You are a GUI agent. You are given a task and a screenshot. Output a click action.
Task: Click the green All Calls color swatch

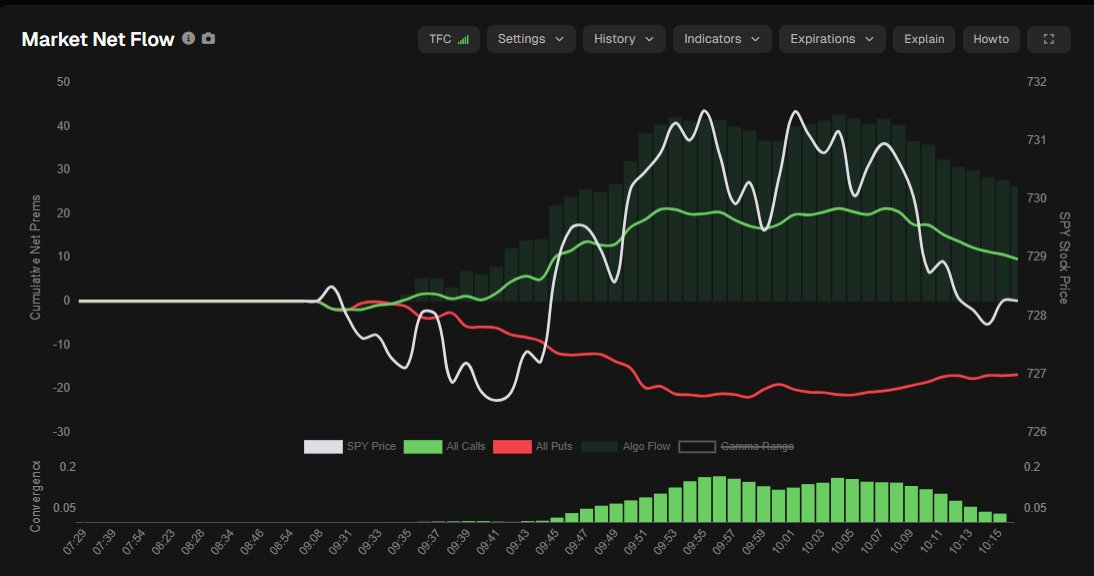pos(423,446)
